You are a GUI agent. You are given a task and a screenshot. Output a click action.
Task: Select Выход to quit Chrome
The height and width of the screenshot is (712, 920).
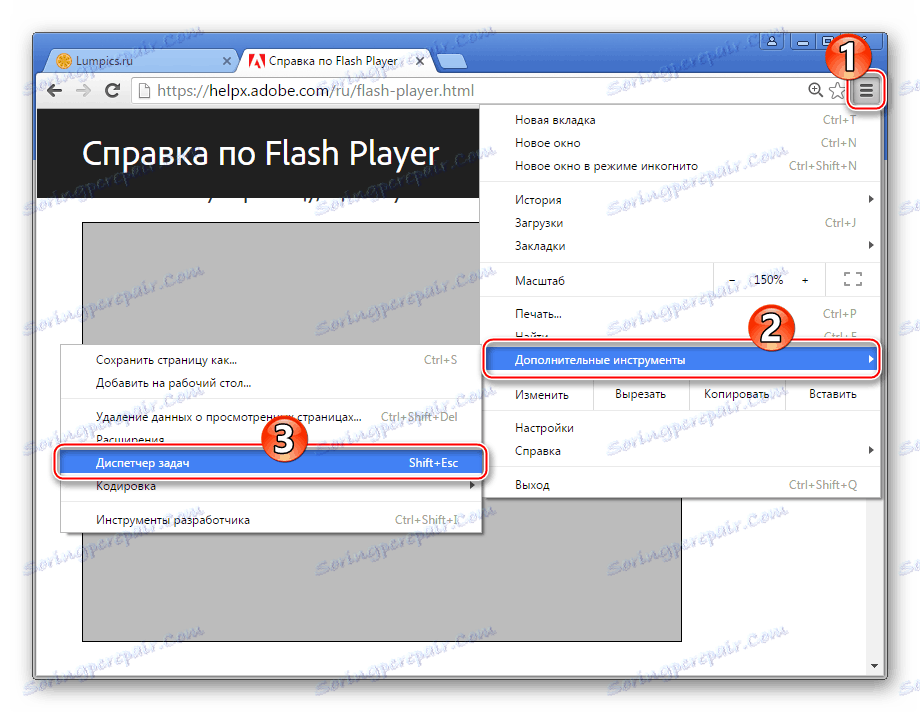click(x=681, y=485)
